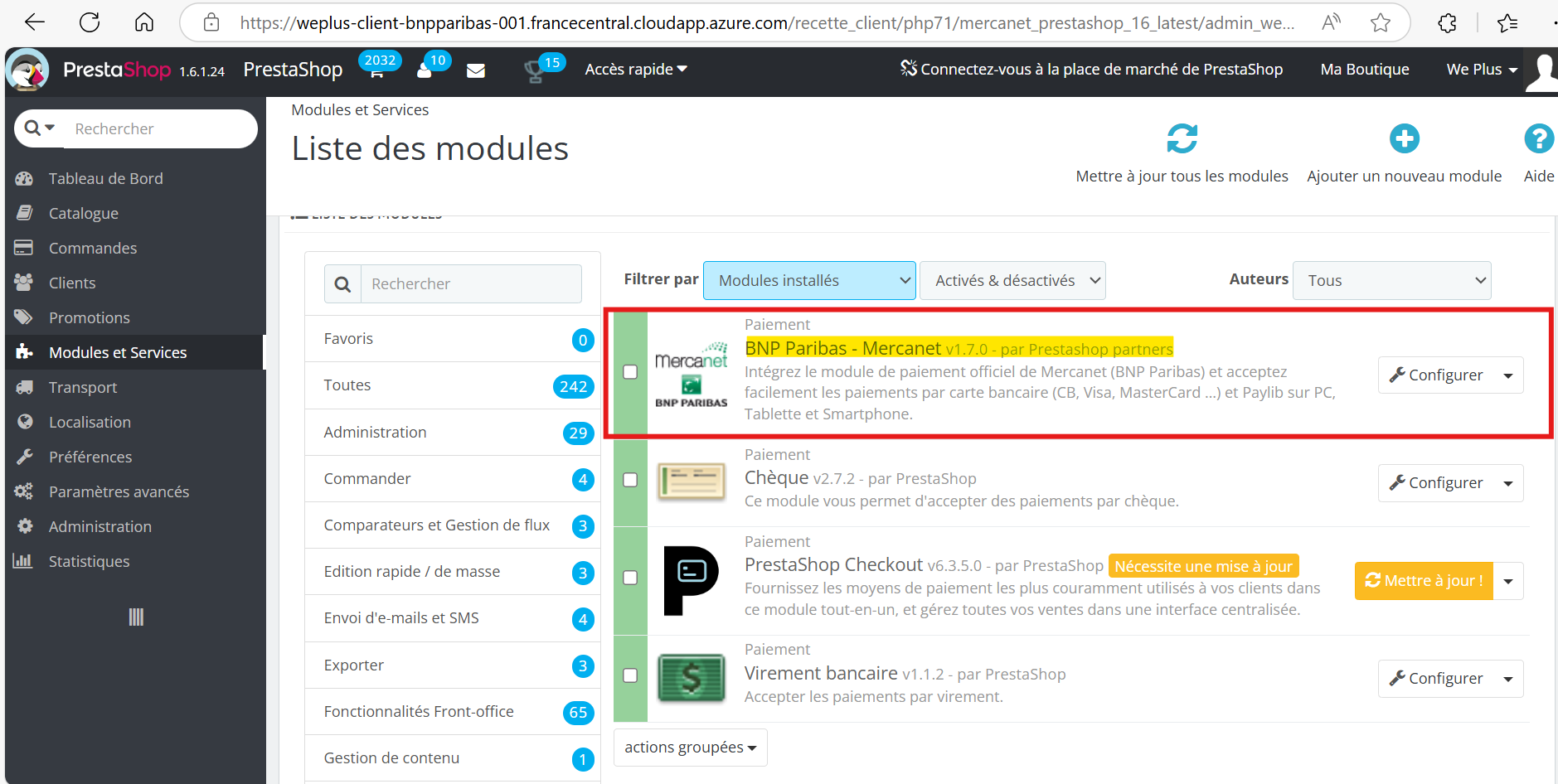Screen dimensions: 1558x784
Task: Select the Chèque module checkbox
Action: pos(630,480)
